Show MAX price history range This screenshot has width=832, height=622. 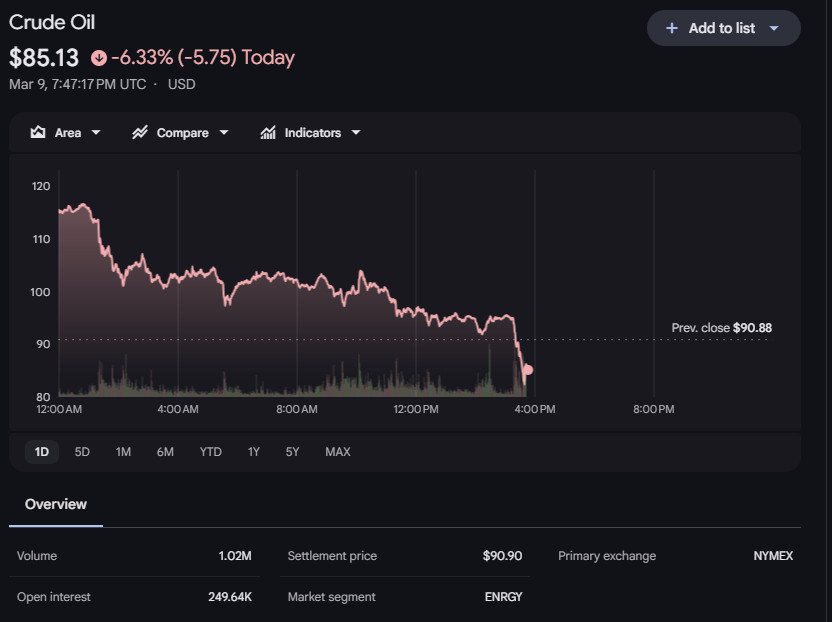(x=338, y=452)
